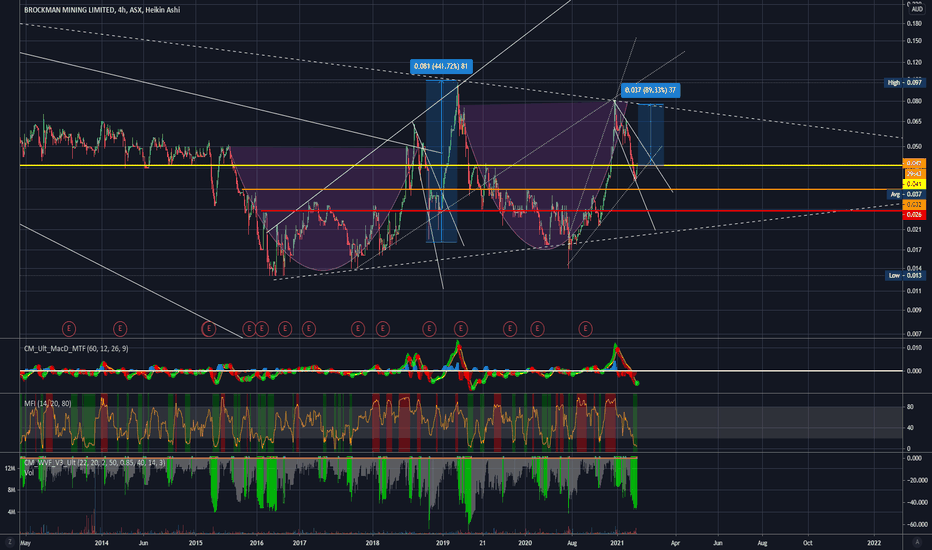
Task: Click the 2019 label on time axis
Action: point(442,543)
